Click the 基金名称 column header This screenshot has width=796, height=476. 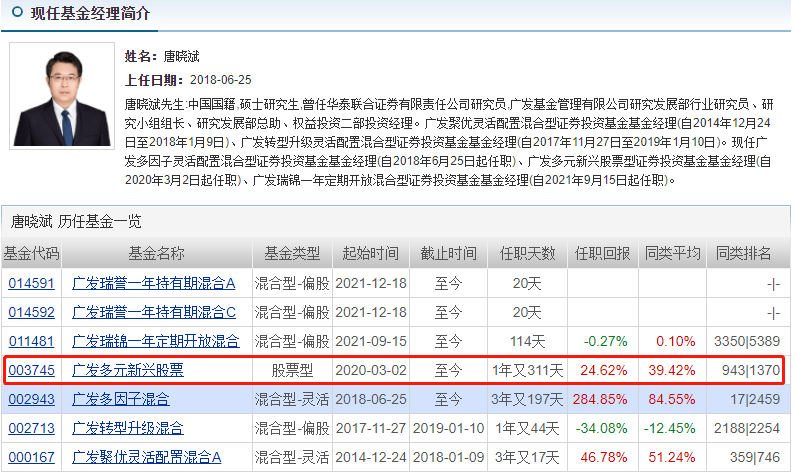click(x=157, y=253)
